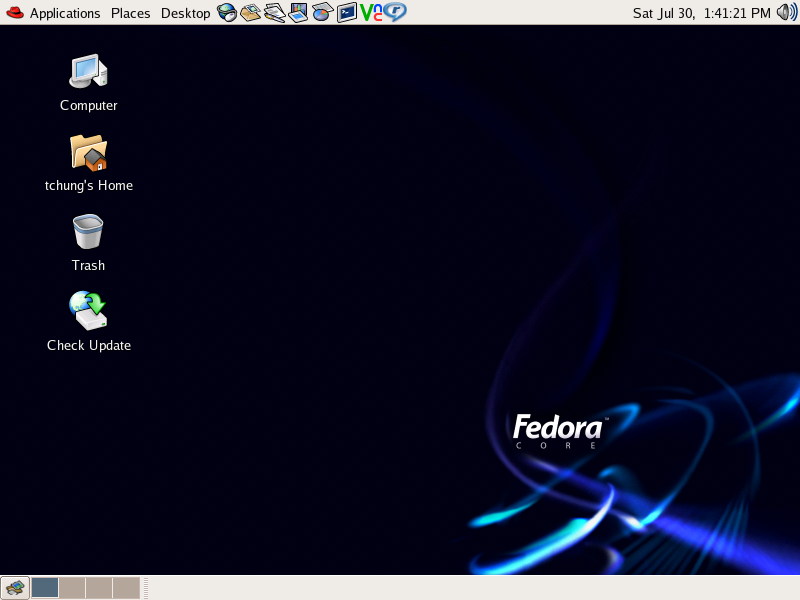Switch to the fourth workspace
The height and width of the screenshot is (600, 800).
coord(126,588)
